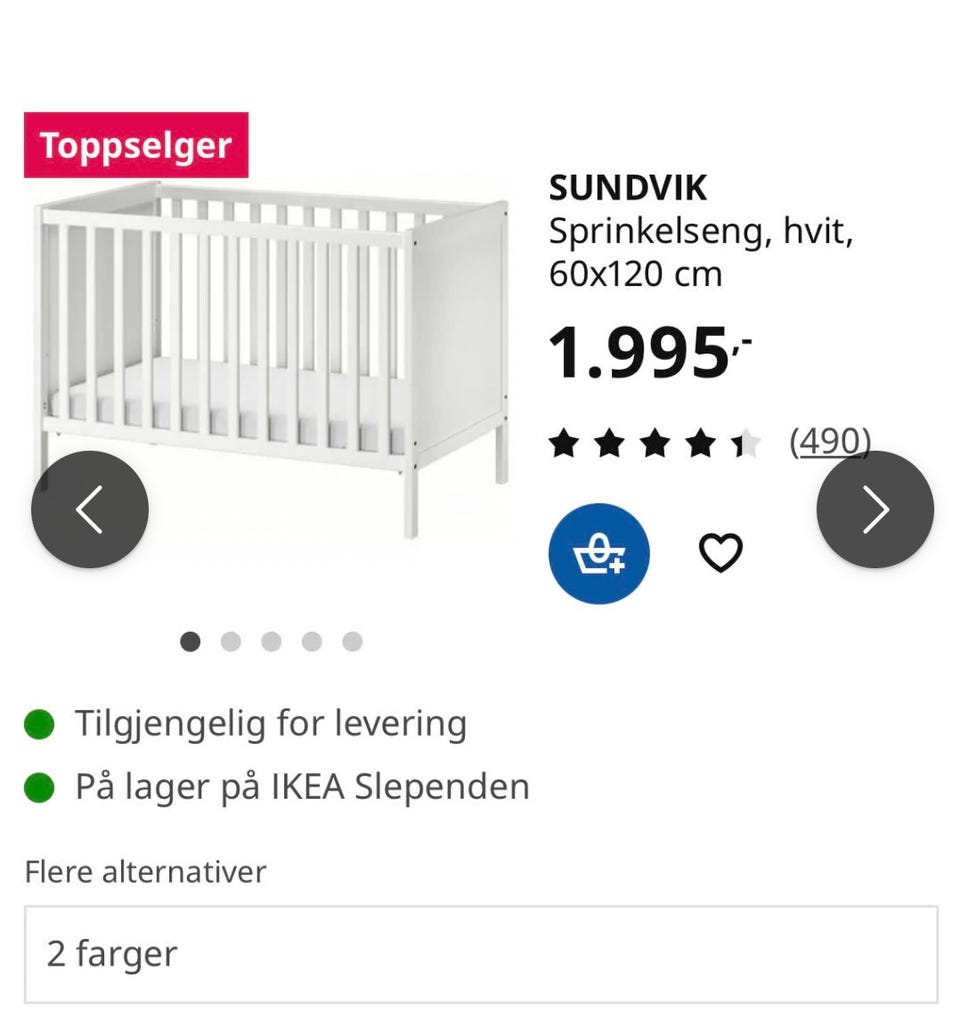Tap the heart favorite icon
The height and width of the screenshot is (1019, 960).
pyautogui.click(x=720, y=553)
